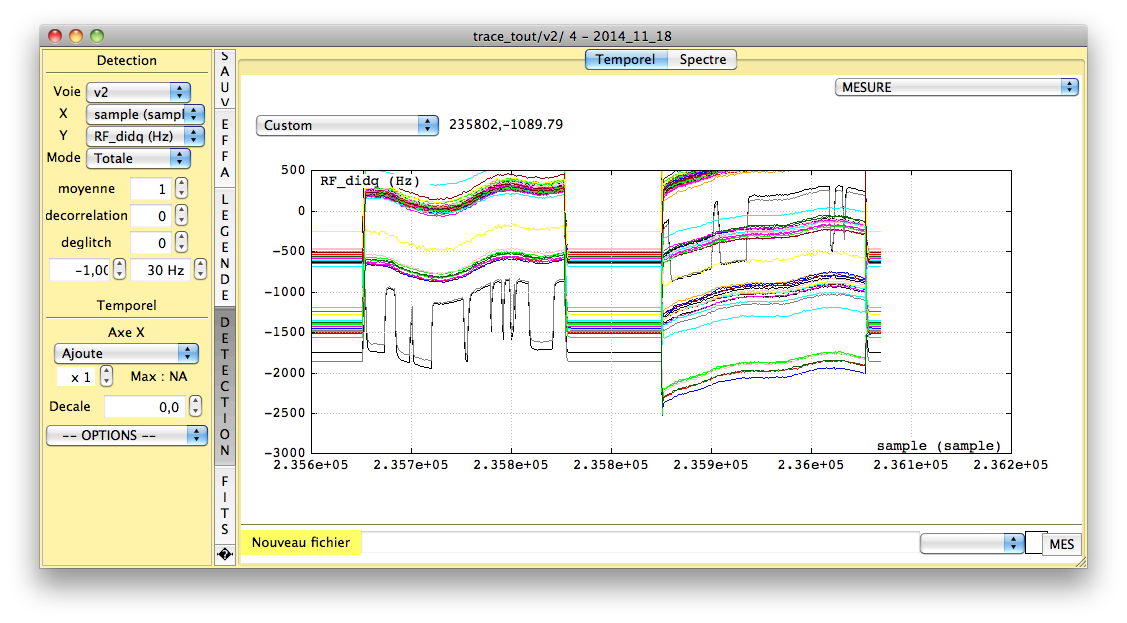Select the Temporel tab

625,60
